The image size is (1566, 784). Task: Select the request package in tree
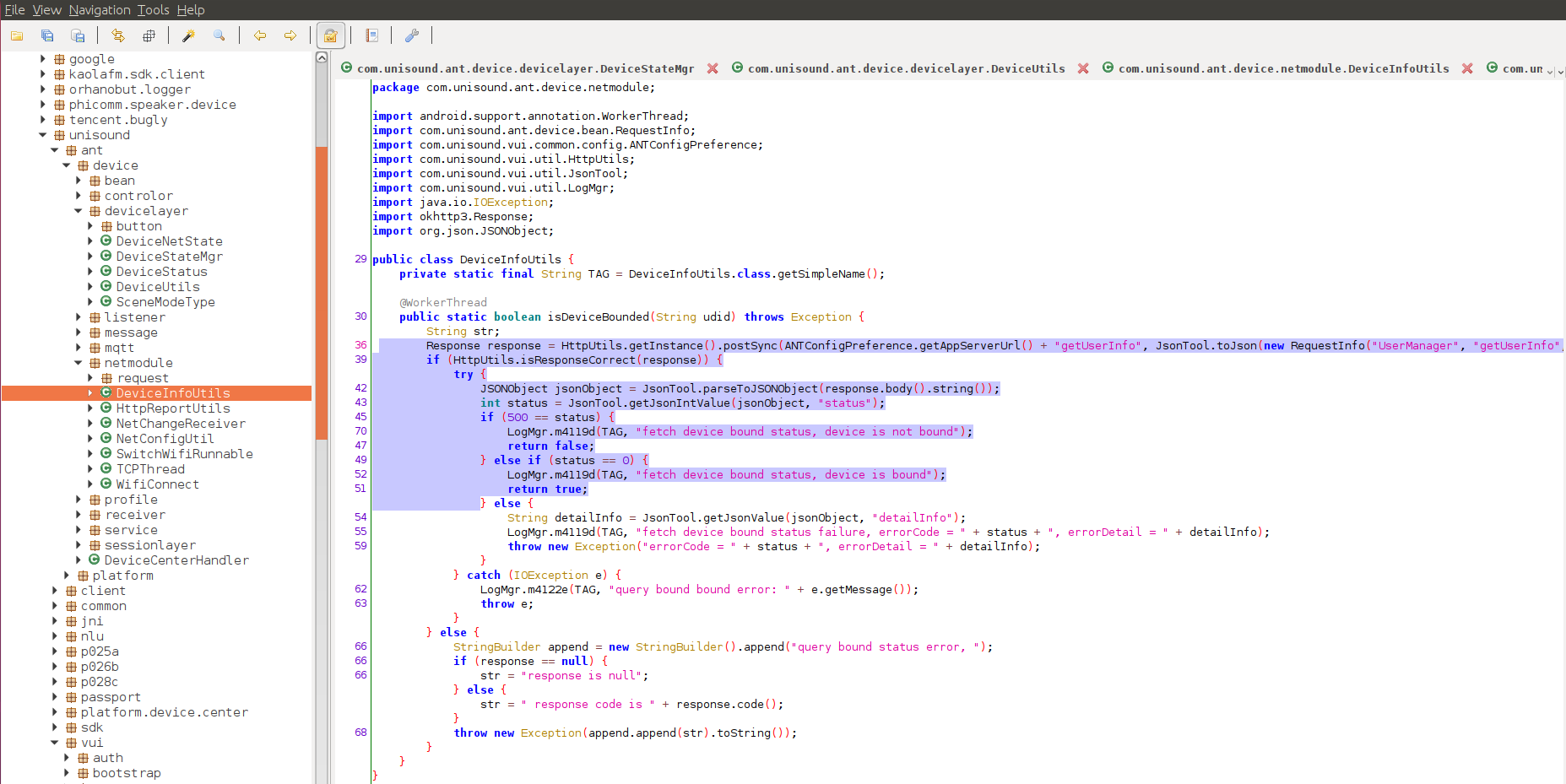(142, 378)
